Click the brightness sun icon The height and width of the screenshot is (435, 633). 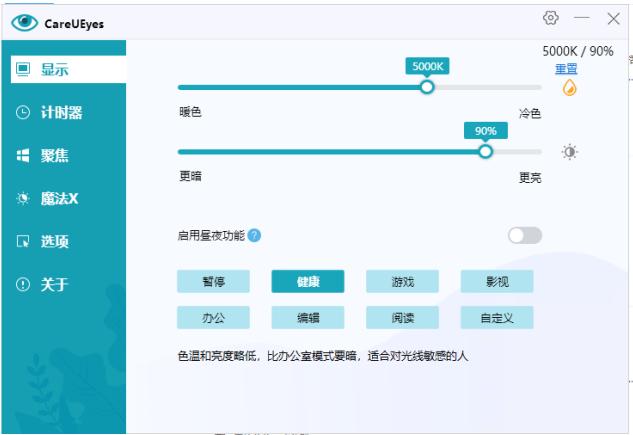(x=570, y=152)
